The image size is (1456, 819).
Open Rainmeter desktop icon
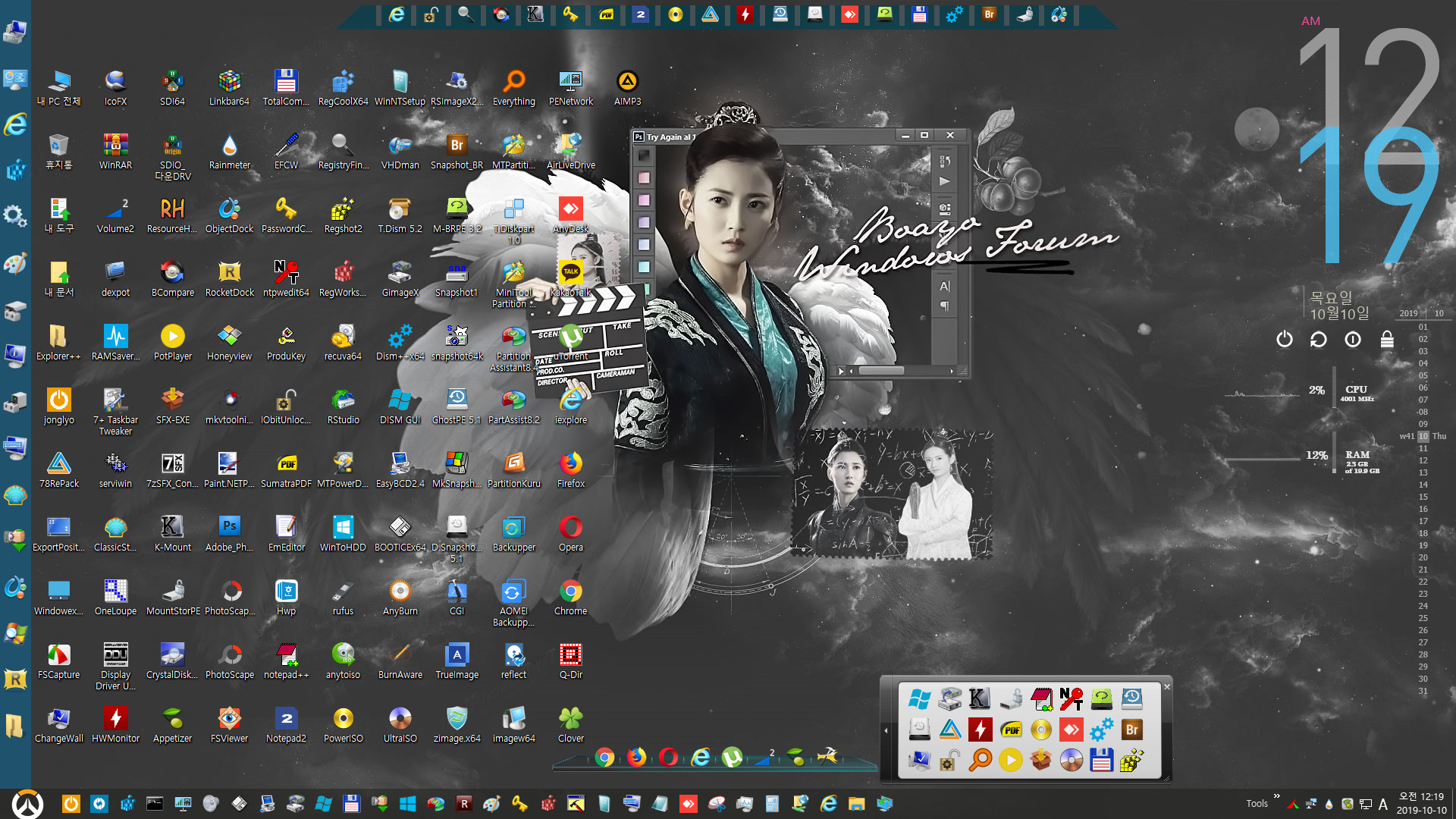pos(229,151)
